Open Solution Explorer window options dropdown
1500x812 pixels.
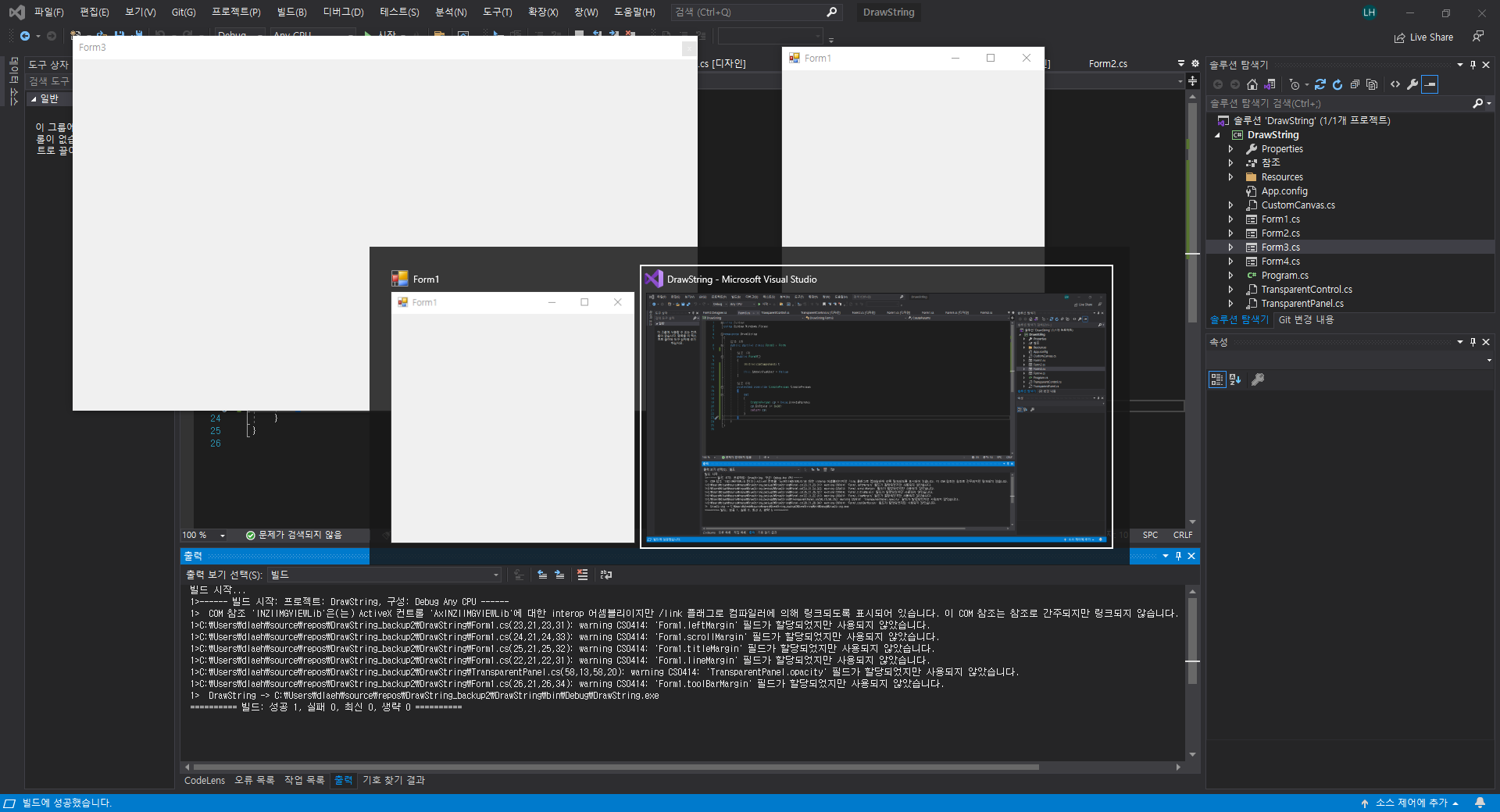click(1459, 65)
